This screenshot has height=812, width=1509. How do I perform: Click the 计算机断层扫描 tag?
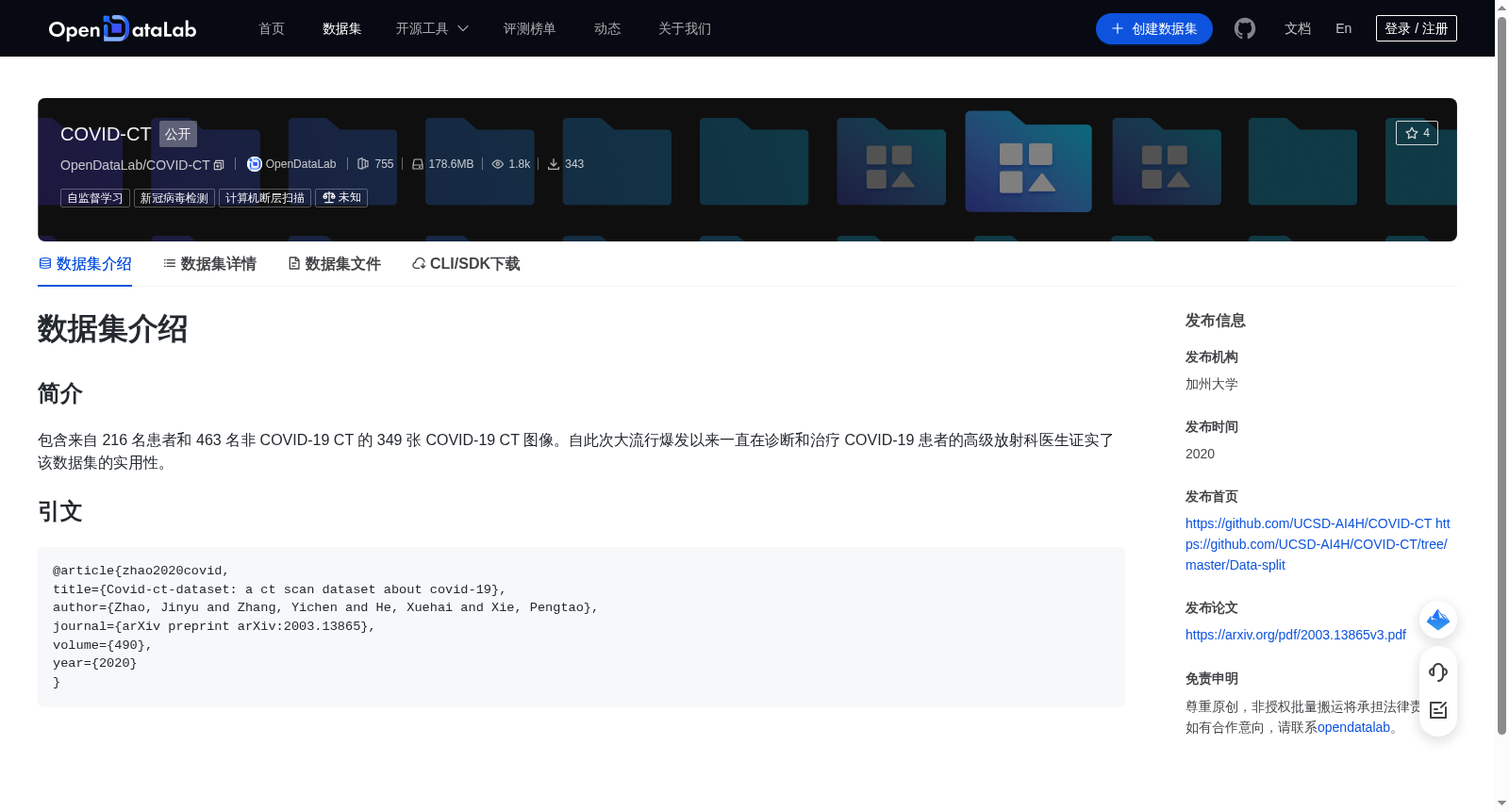265,198
